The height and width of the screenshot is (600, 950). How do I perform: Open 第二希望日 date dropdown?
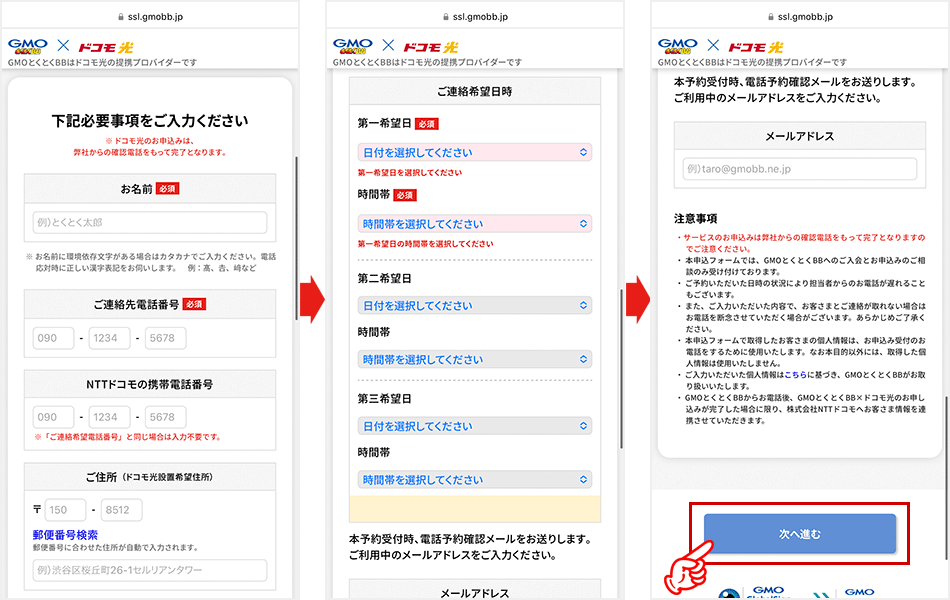coord(475,305)
